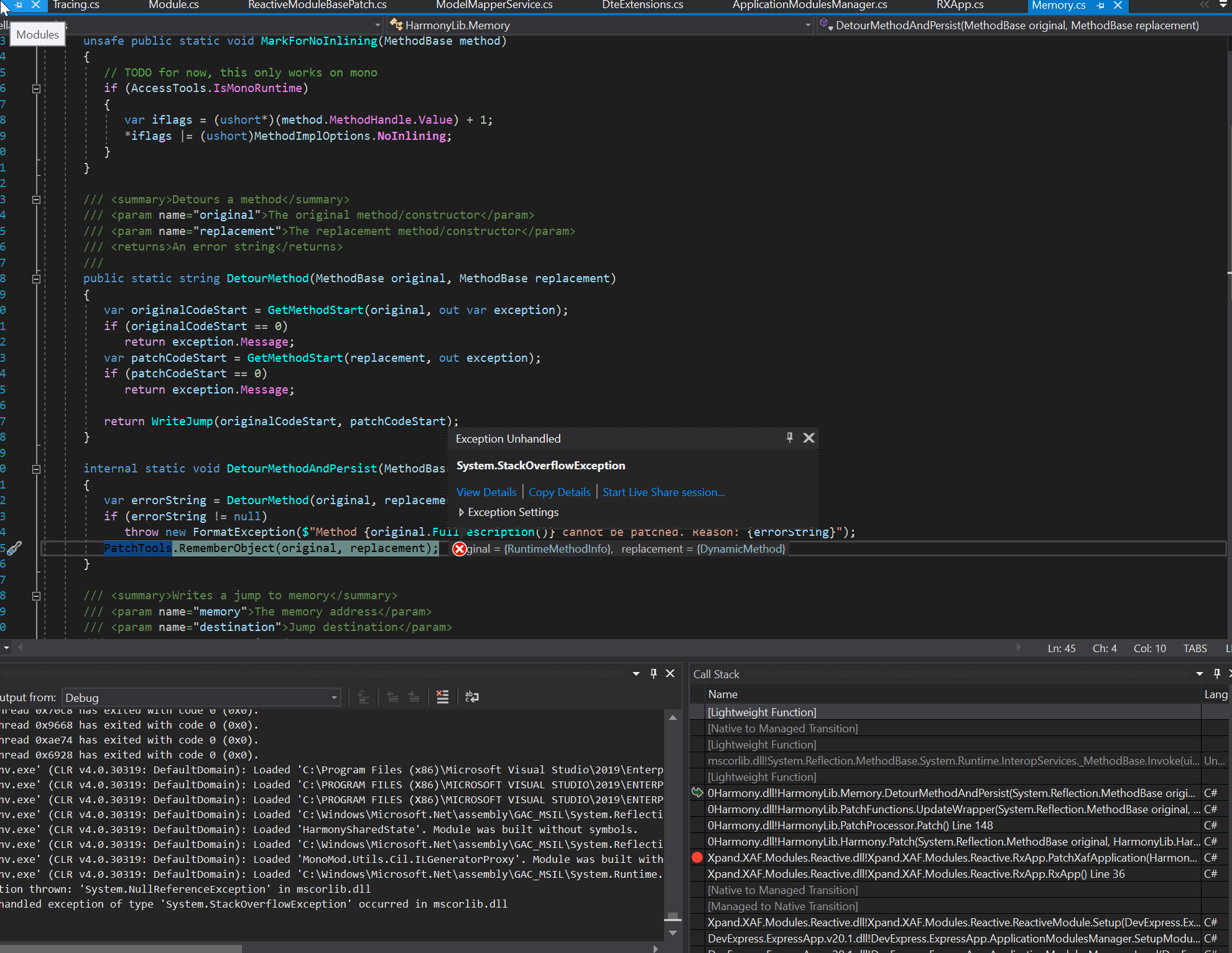
Task: Click HarmonyLib.Memory class icon in navigation bar
Action: [x=397, y=25]
